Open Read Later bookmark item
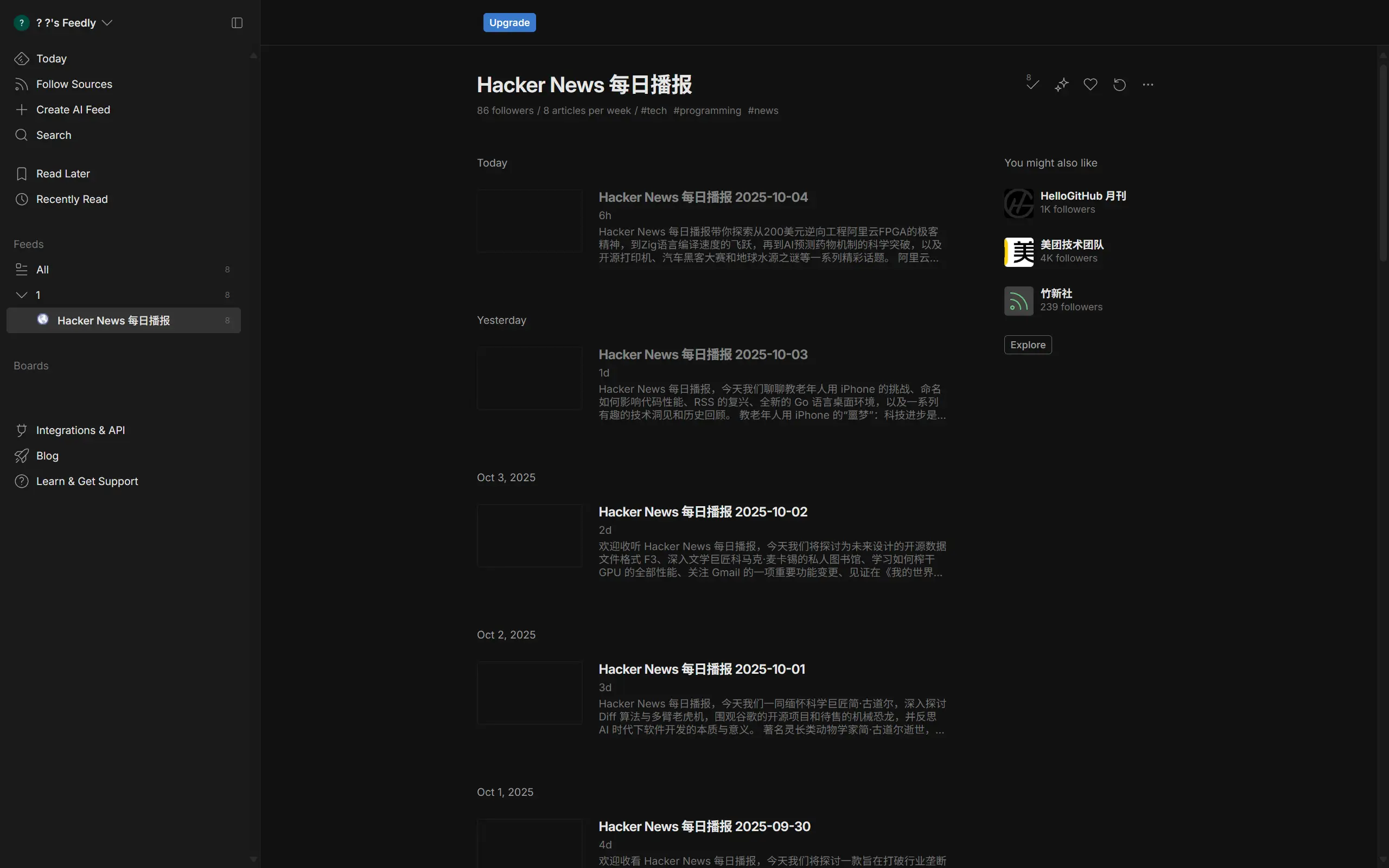This screenshot has height=868, width=1389. pyautogui.click(x=62, y=174)
